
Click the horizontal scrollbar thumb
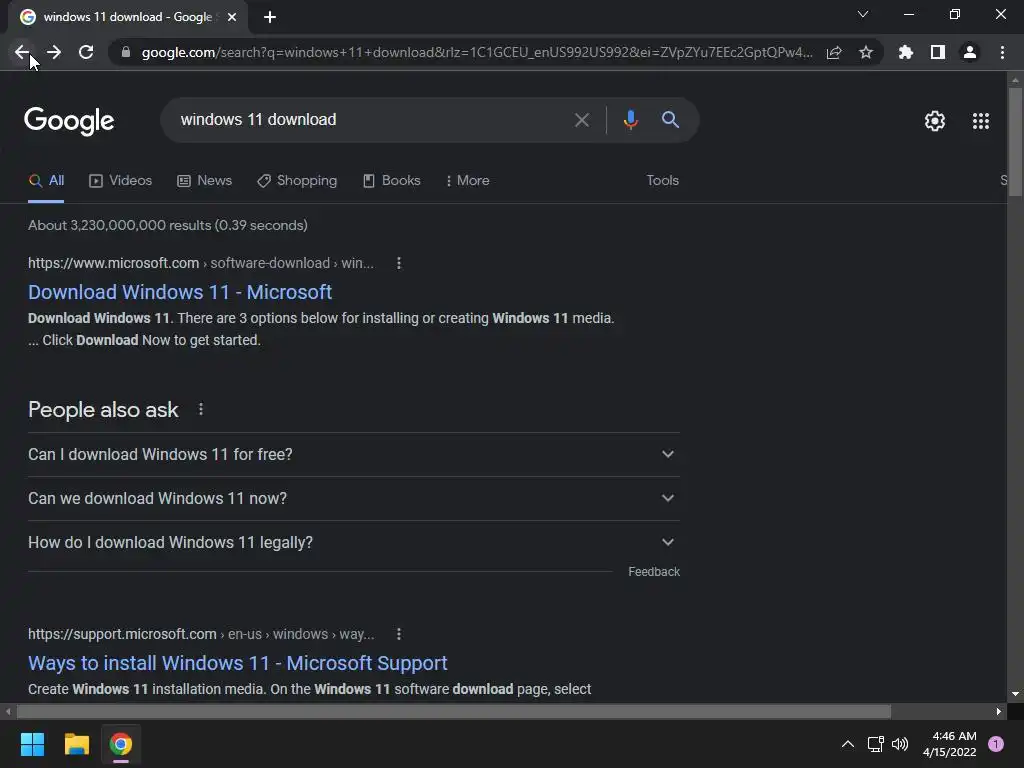[x=453, y=711]
